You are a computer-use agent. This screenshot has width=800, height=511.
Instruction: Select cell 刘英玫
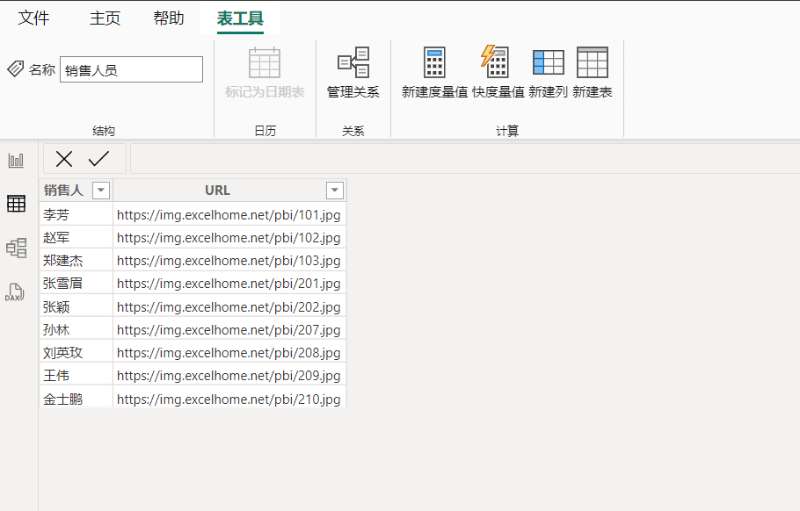(x=76, y=352)
